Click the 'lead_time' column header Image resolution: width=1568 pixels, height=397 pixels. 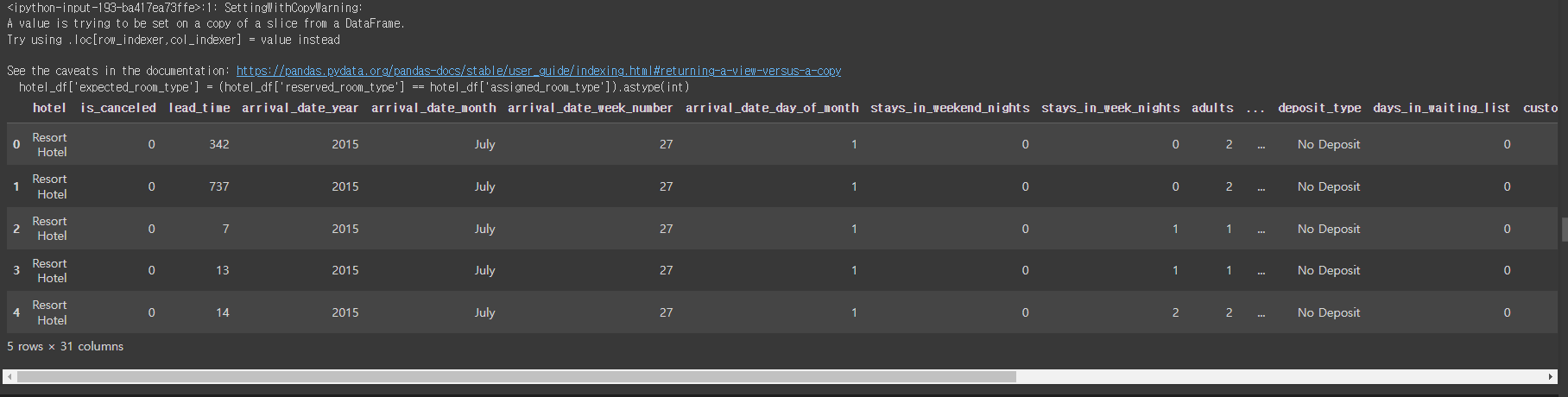(x=199, y=108)
